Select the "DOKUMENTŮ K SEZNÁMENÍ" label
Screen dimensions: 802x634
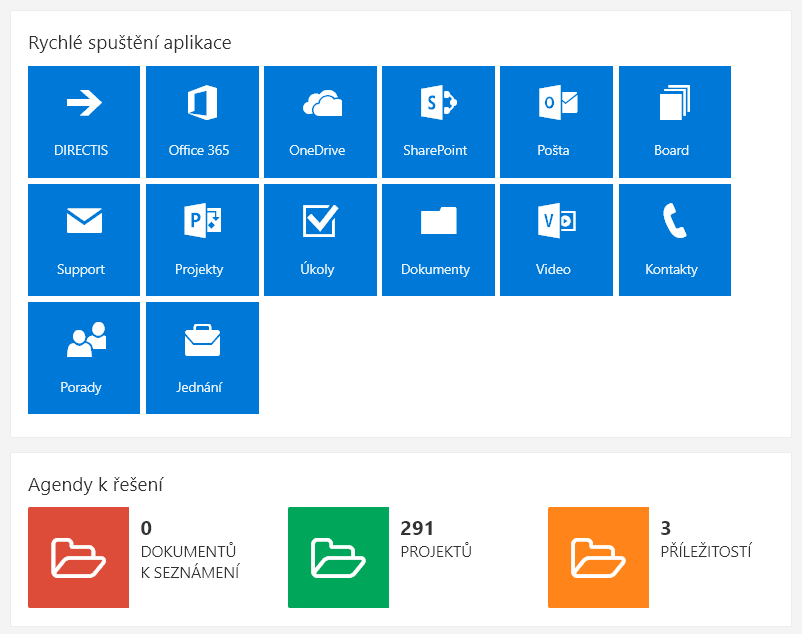pyautogui.click(x=190, y=562)
